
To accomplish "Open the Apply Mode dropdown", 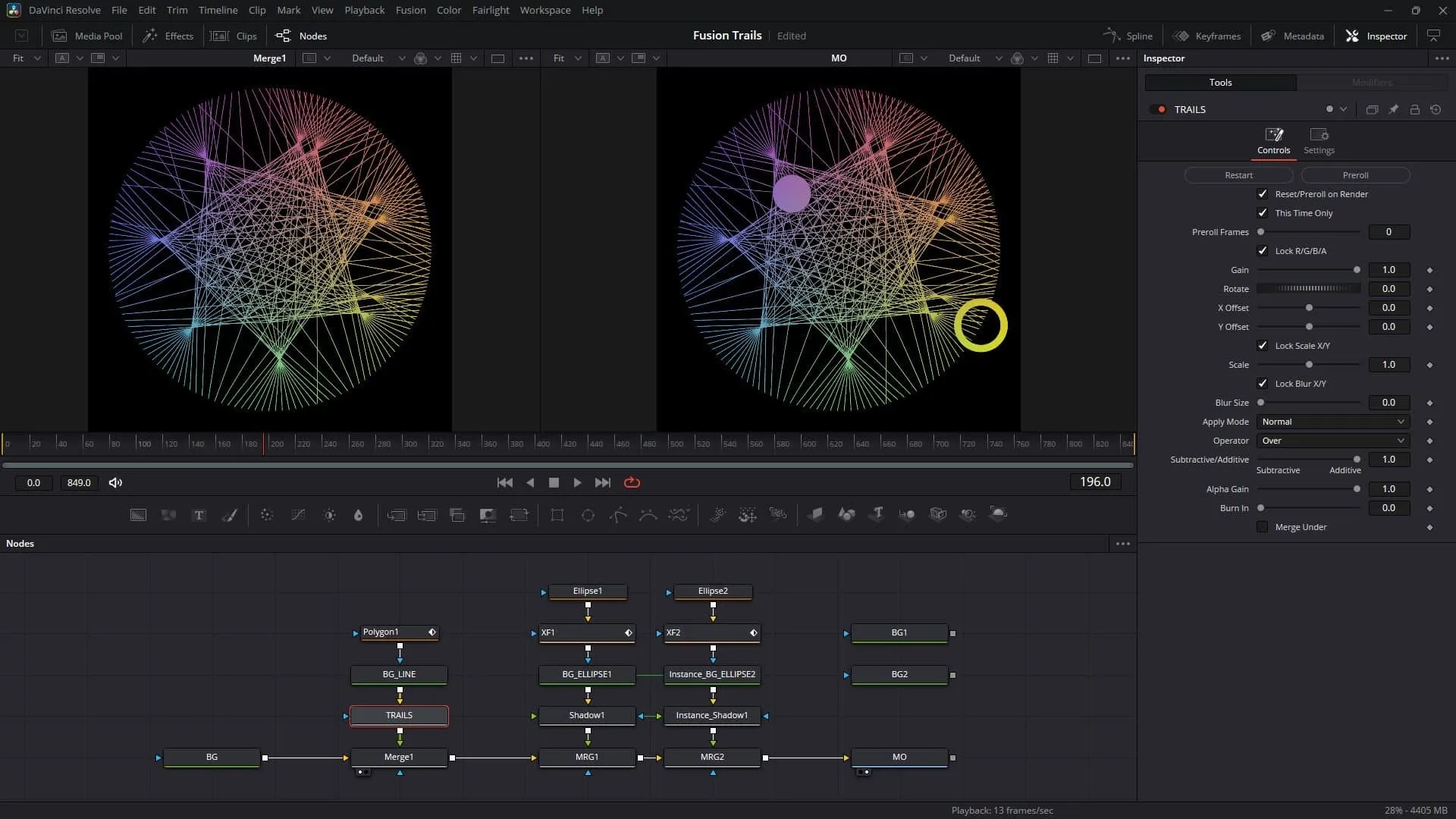I will pos(1332,422).
